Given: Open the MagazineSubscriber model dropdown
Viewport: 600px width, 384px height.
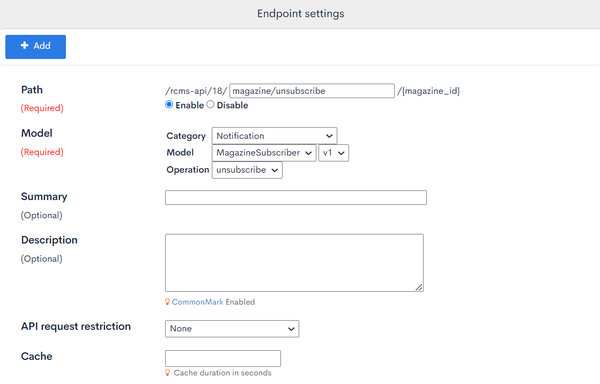Looking at the screenshot, I should point(264,153).
